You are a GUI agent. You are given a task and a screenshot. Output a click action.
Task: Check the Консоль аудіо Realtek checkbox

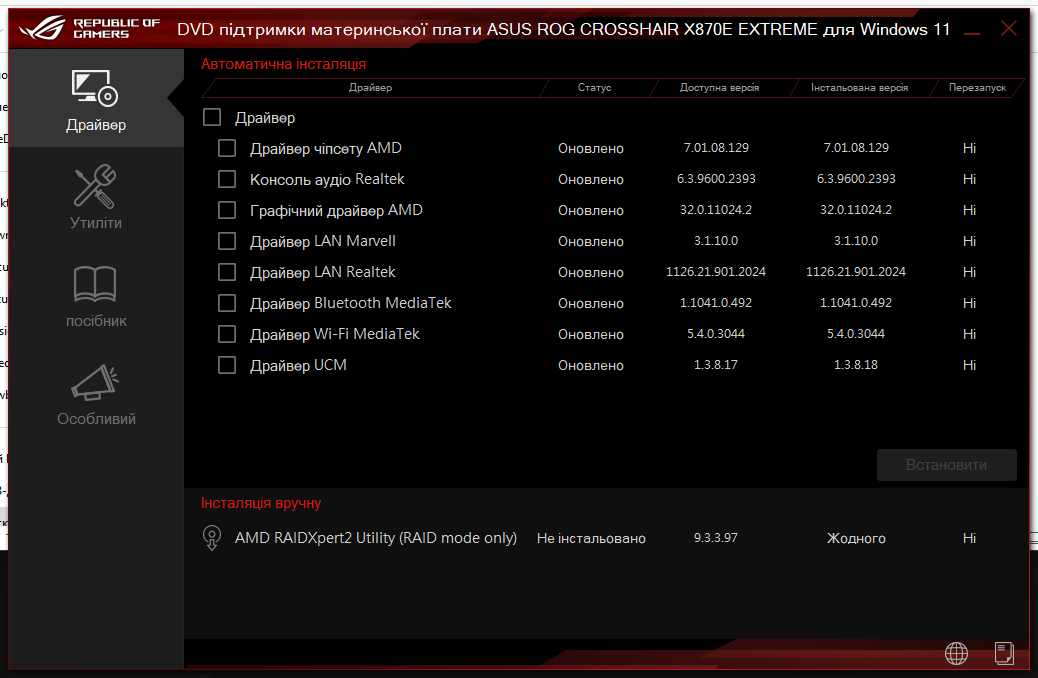[227, 179]
